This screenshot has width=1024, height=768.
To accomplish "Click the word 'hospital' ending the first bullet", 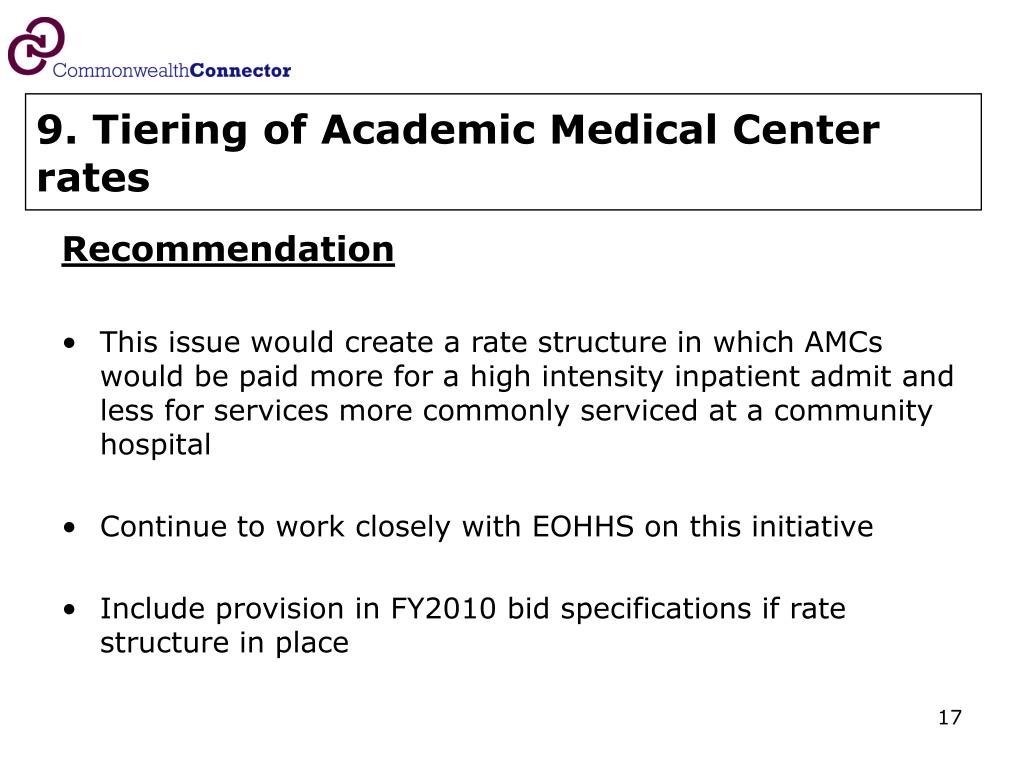I will (155, 445).
